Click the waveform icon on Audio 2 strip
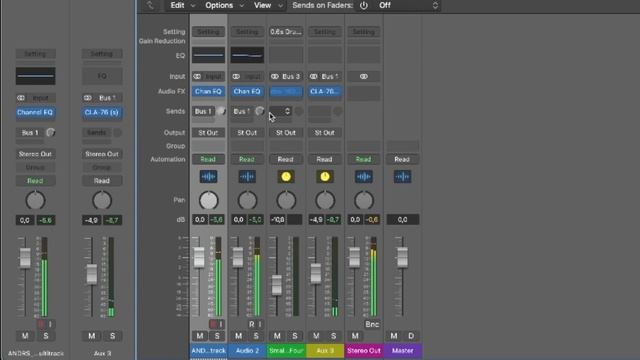Screen dimensions: 640x360 click(x=247, y=177)
